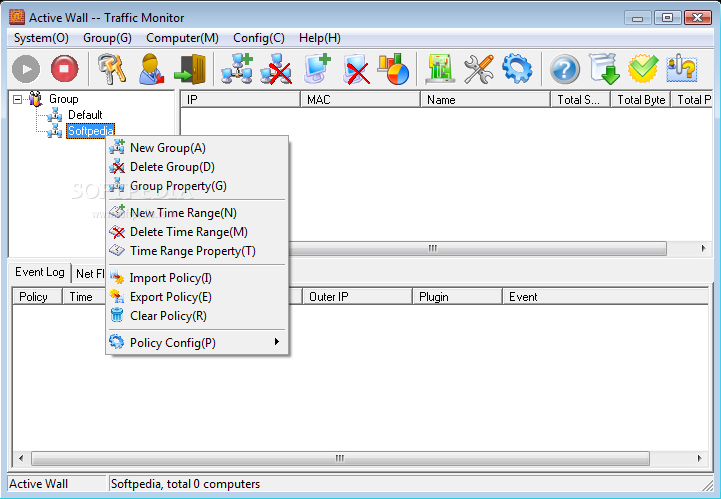Click the 'Active Wall' status bar text
Viewport: 721px width, 499px height.
[39, 484]
